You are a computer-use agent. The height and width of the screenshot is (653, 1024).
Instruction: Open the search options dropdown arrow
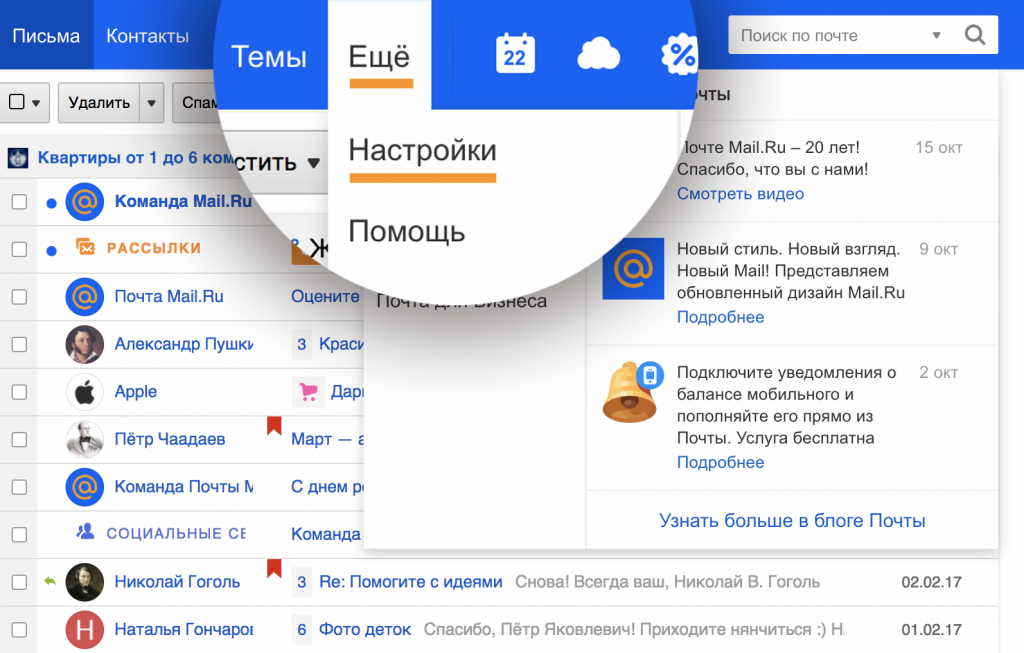coord(936,36)
